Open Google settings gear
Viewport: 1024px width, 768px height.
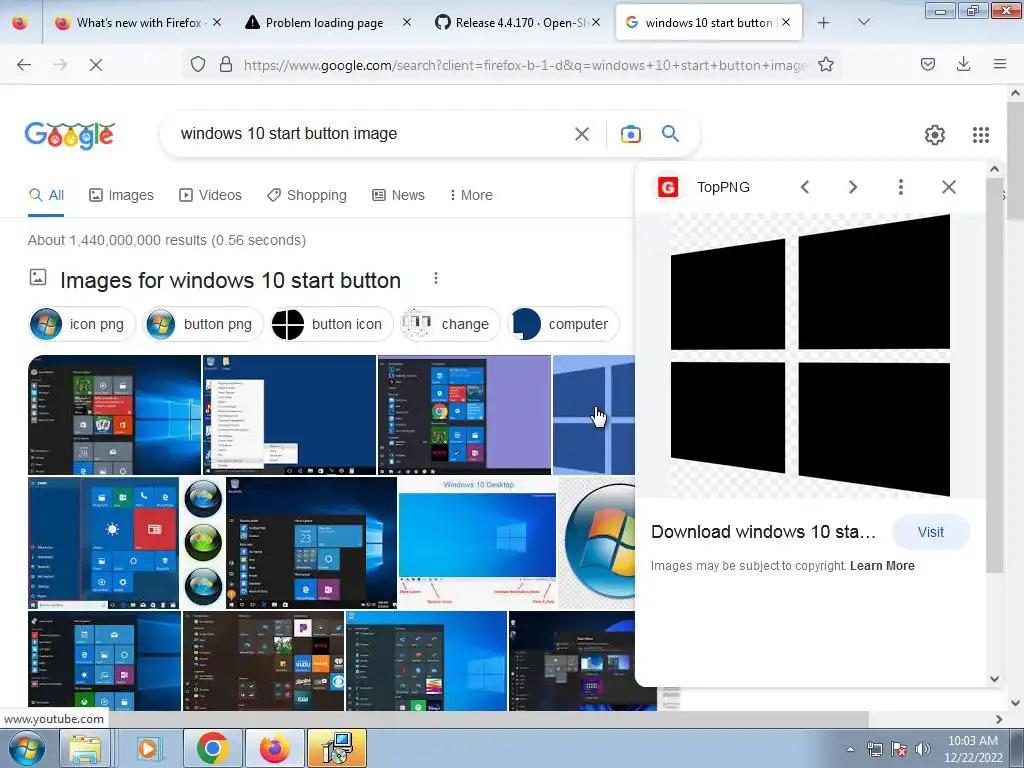[935, 135]
